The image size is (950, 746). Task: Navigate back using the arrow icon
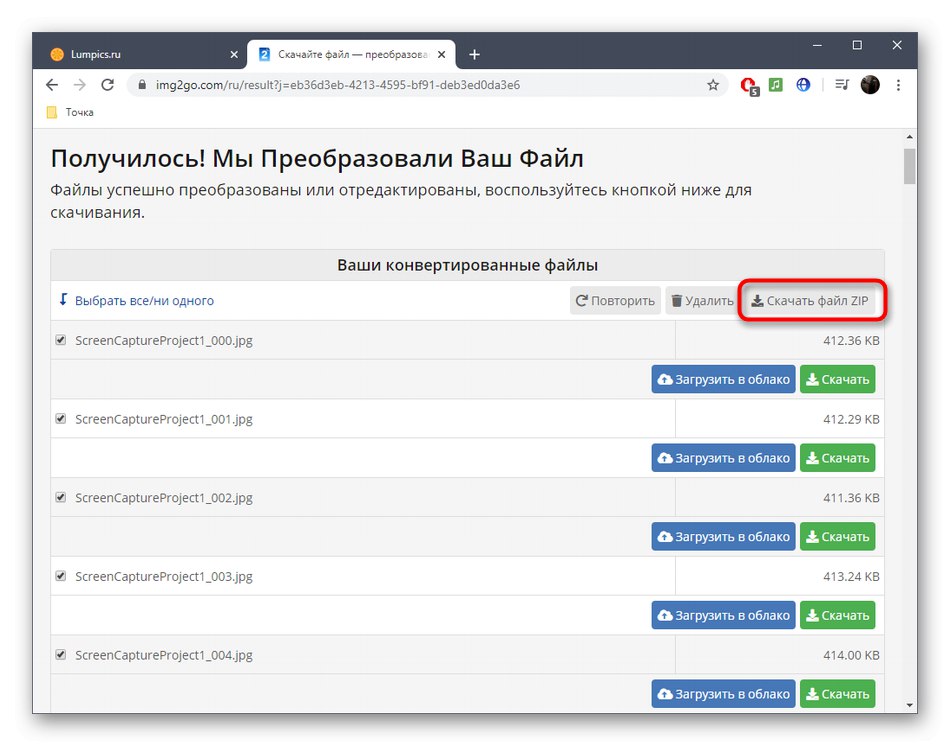(x=51, y=85)
